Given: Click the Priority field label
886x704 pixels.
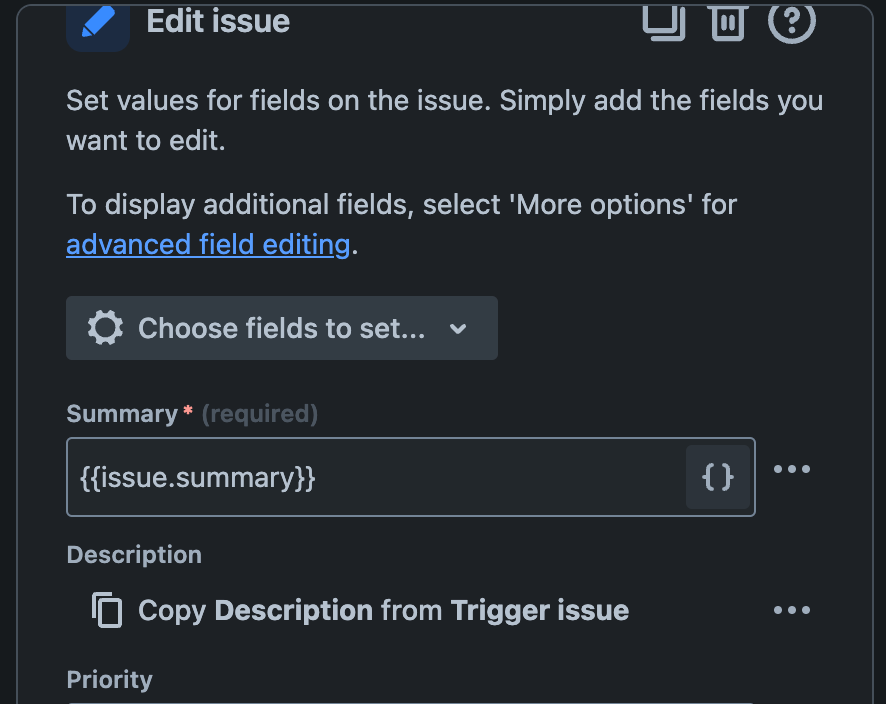Looking at the screenshot, I should 110,680.
